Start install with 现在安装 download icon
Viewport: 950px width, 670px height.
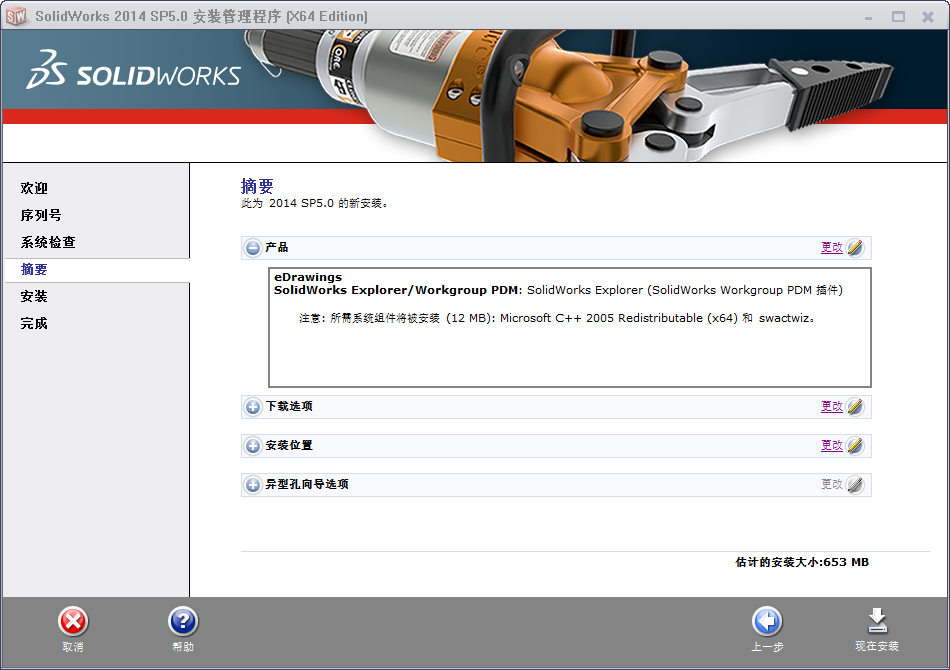coord(877,622)
